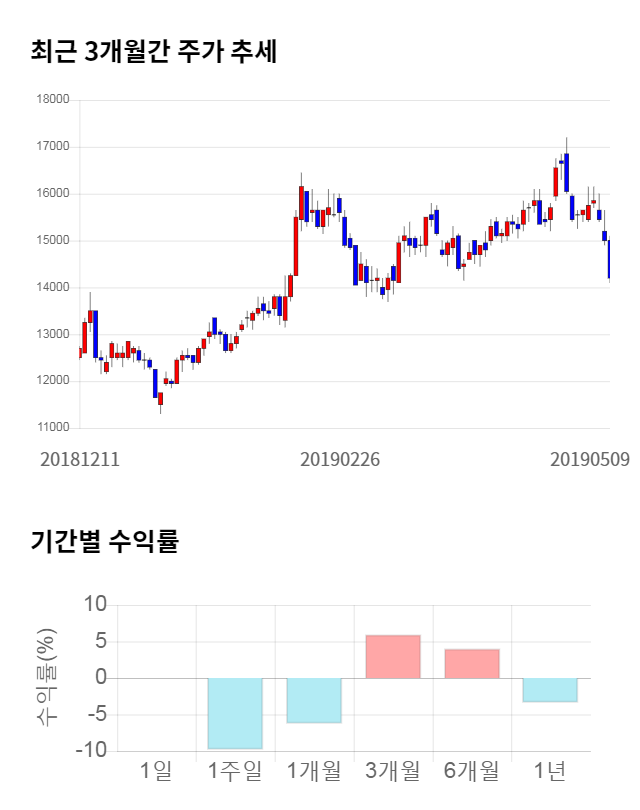Click the red 6개월 return bar
The height and width of the screenshot is (810, 640).
(x=472, y=664)
